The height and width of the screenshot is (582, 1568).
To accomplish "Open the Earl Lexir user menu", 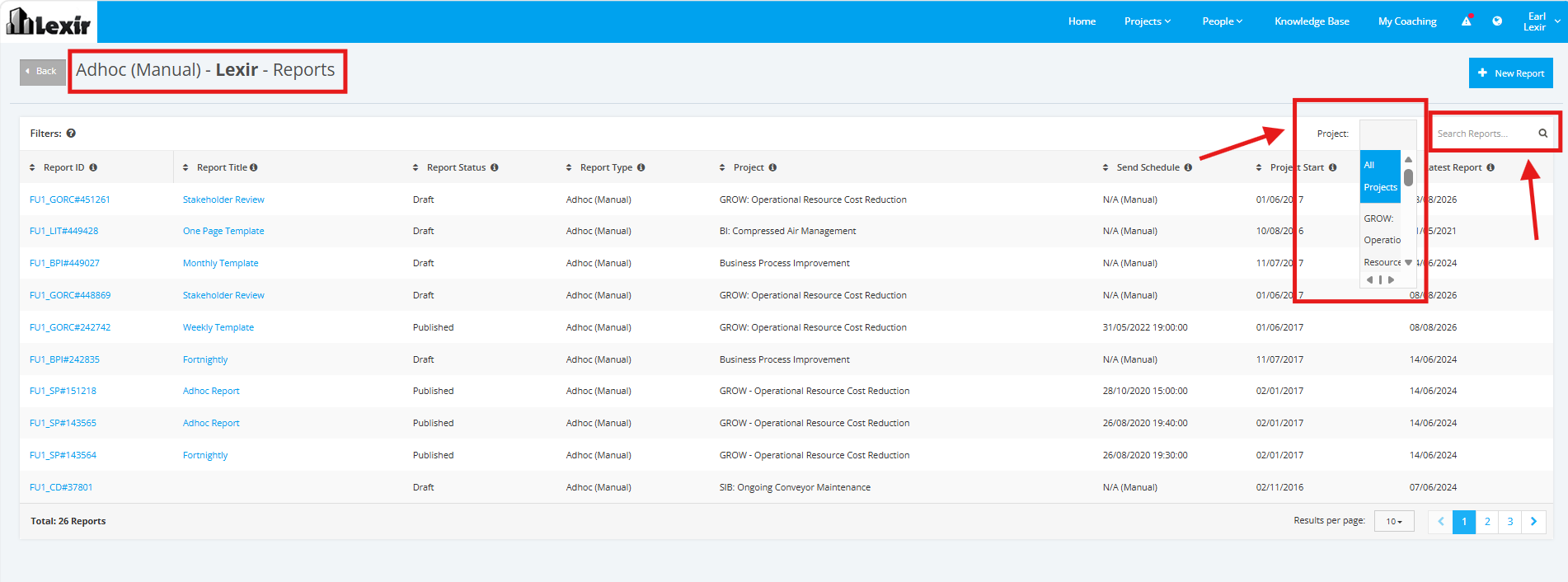I will pyautogui.click(x=1540, y=21).
